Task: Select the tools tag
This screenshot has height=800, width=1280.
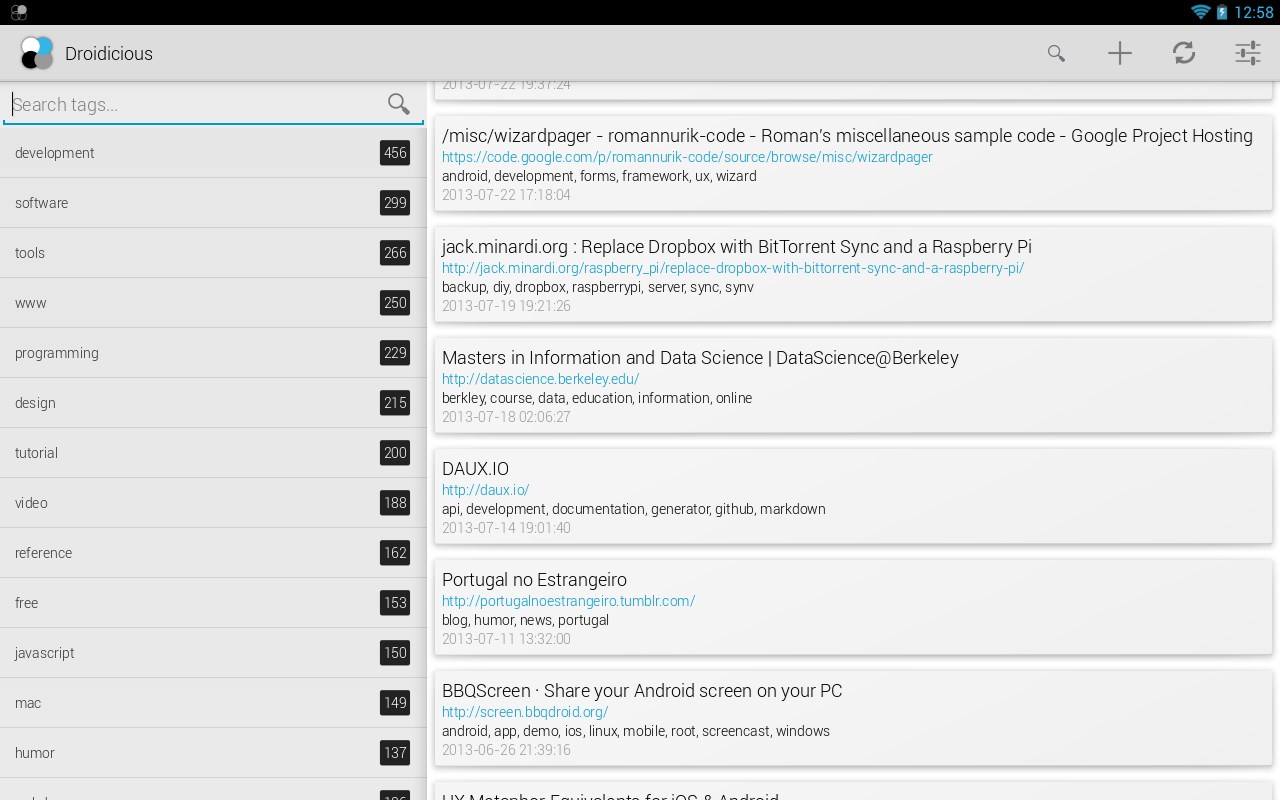Action: pos(213,253)
